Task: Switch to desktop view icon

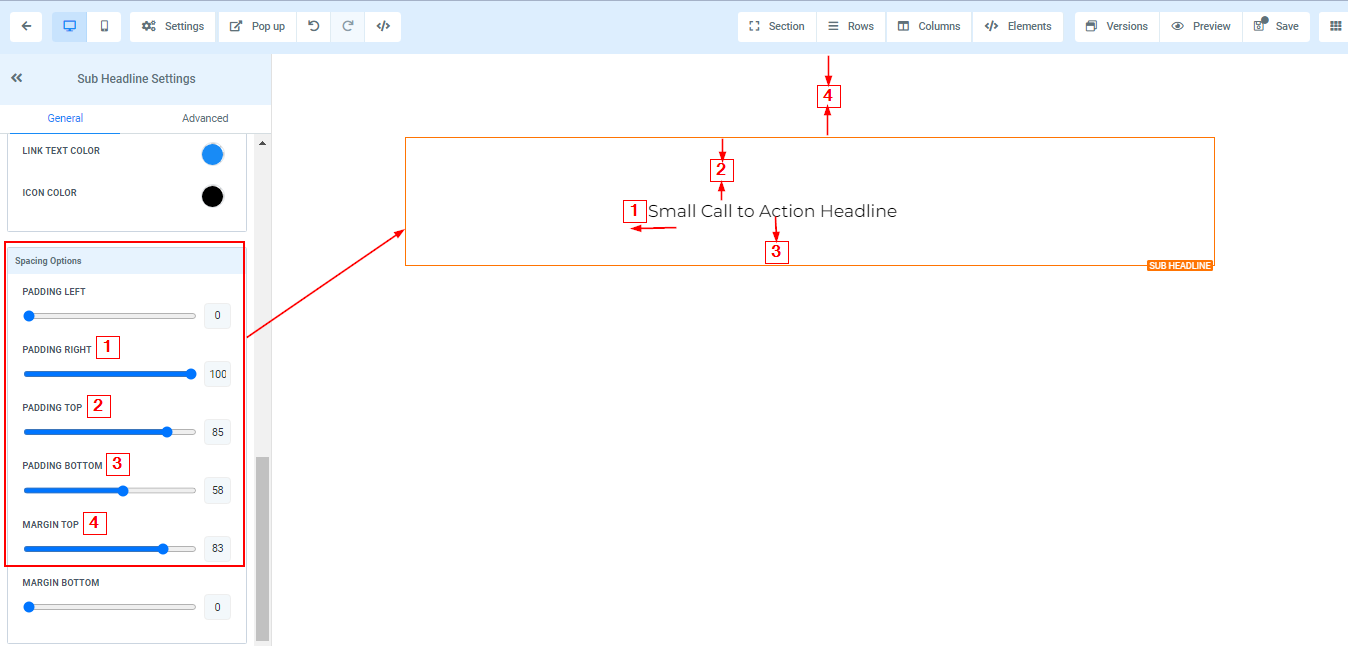Action: pos(70,26)
